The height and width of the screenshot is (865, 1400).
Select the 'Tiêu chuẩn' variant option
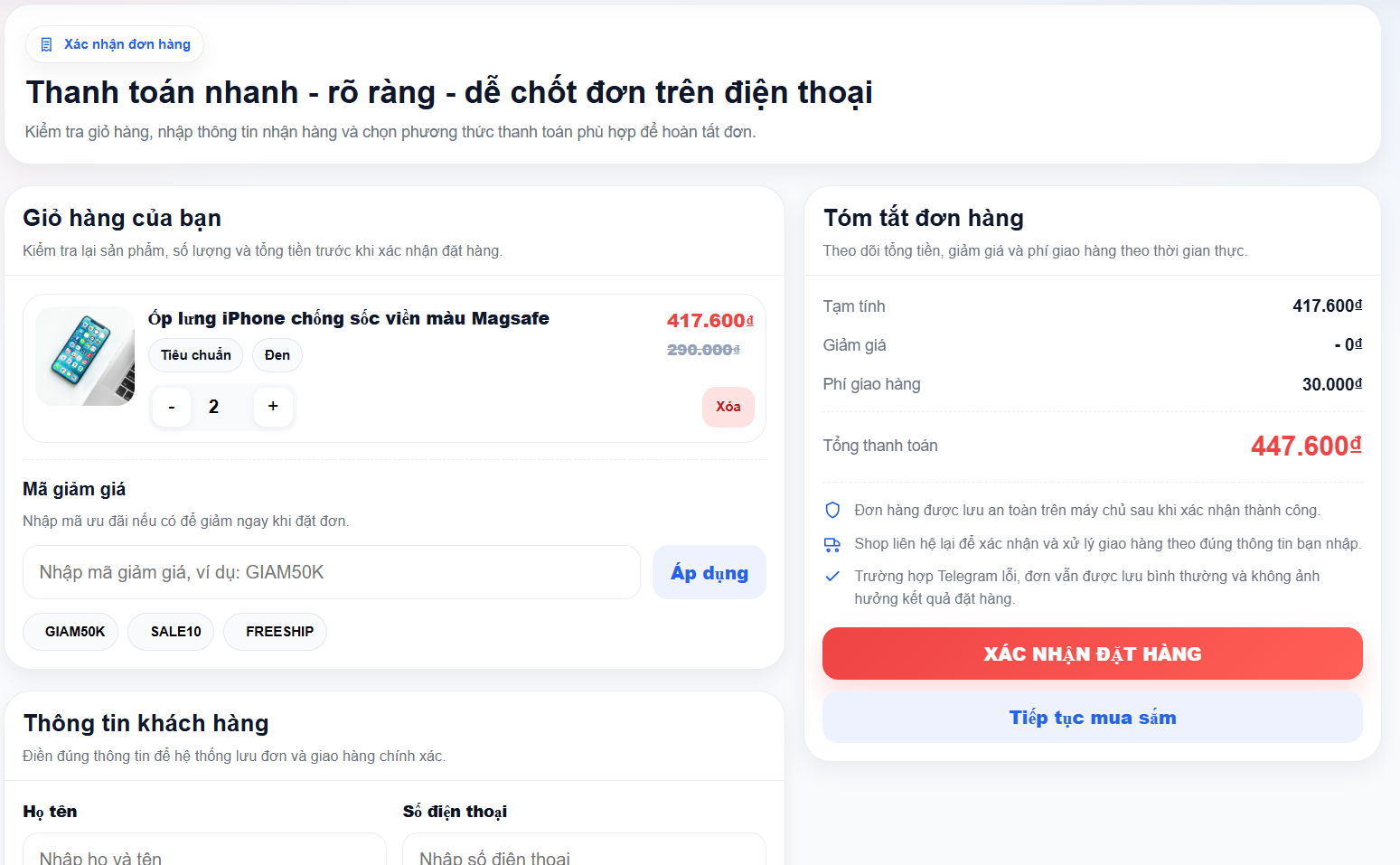[195, 354]
